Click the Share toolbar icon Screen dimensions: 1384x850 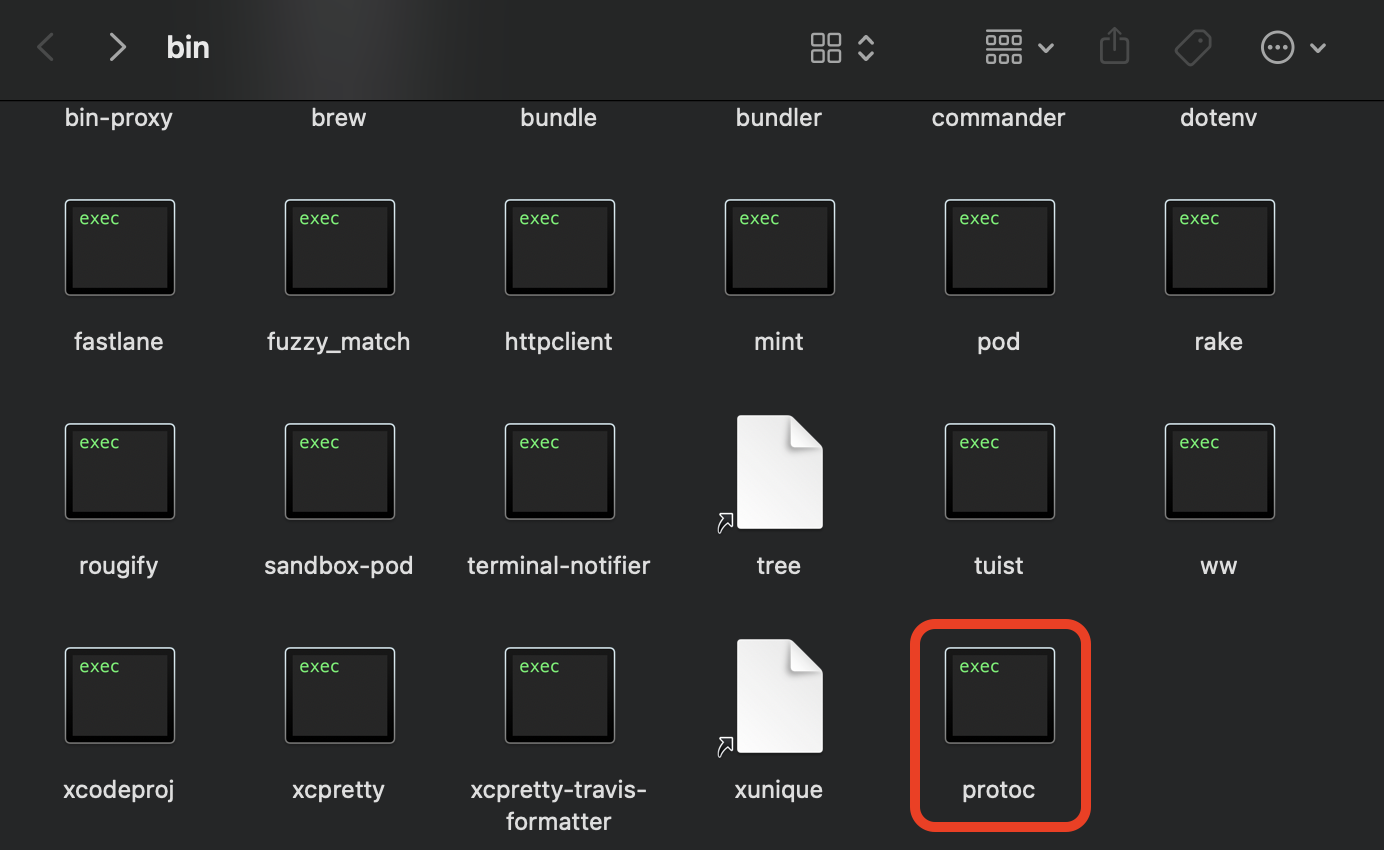pos(1114,47)
